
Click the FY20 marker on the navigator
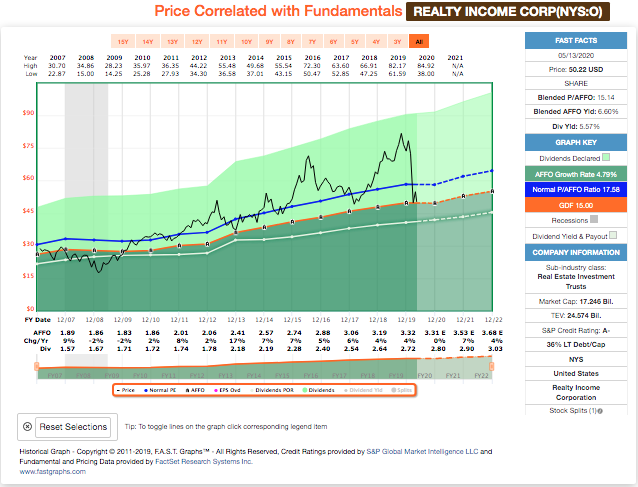[x=424, y=376]
